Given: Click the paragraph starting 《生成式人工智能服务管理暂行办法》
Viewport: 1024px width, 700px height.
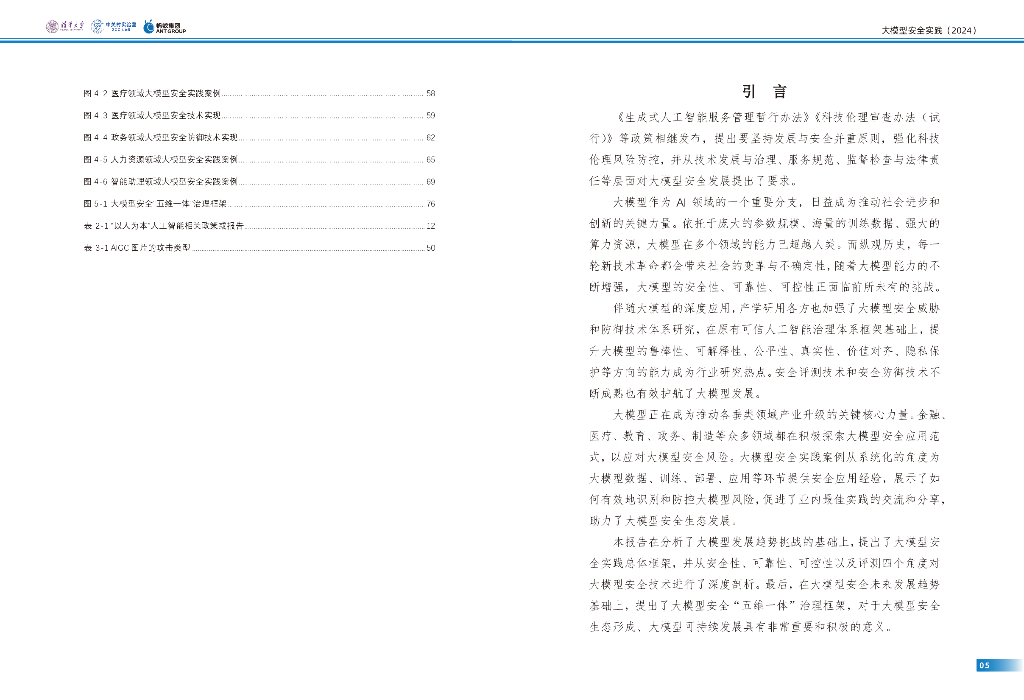Looking at the screenshot, I should click(765, 149).
